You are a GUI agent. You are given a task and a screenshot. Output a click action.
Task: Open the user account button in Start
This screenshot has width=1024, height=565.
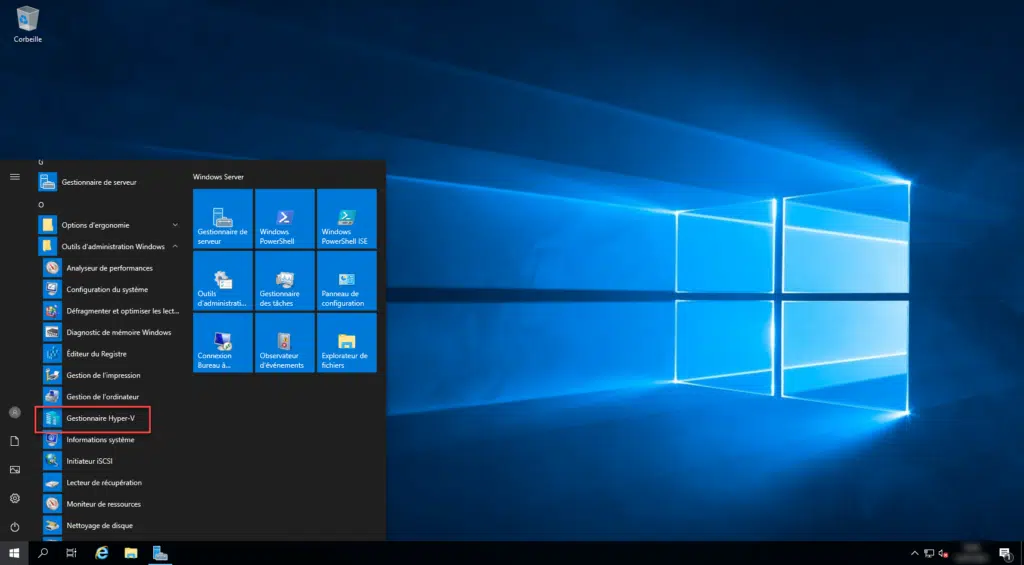coord(14,413)
